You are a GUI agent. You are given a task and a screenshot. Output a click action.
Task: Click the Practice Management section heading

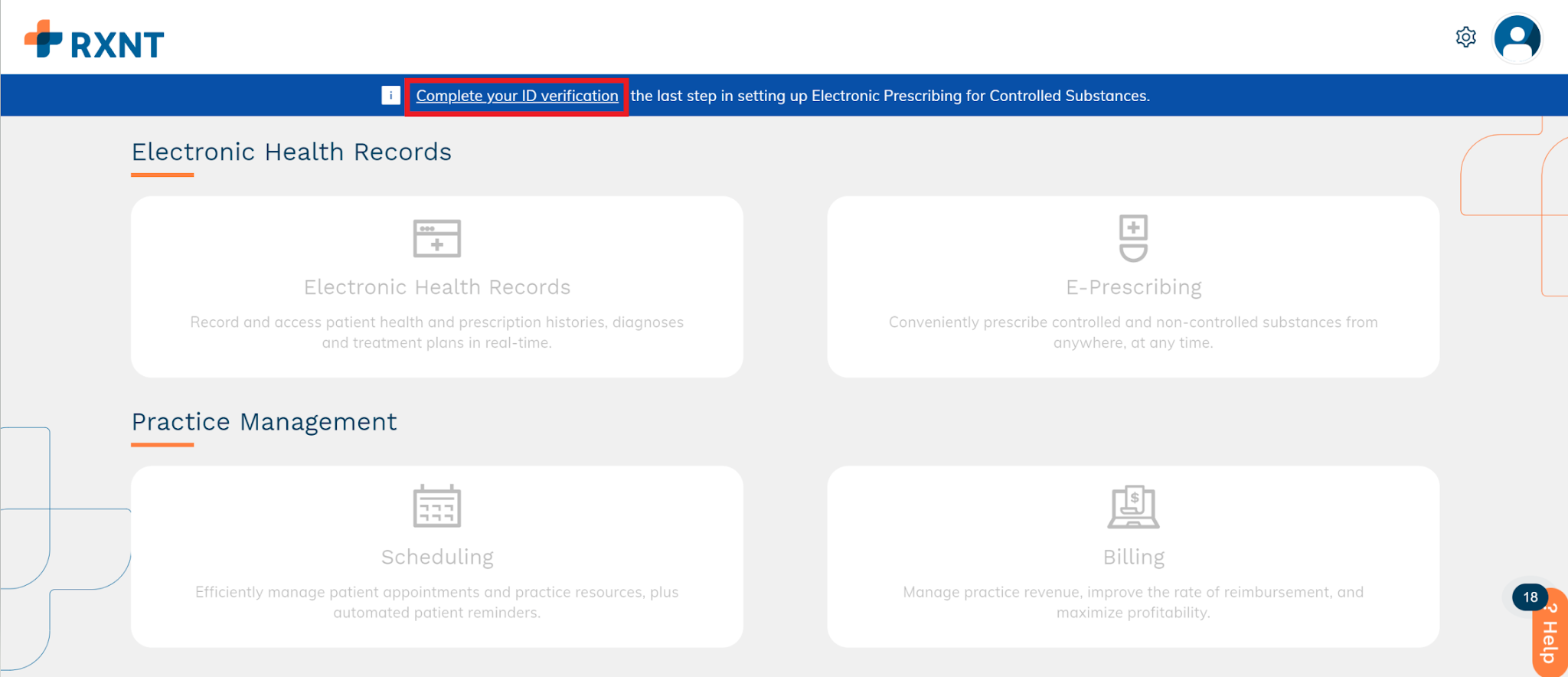tap(264, 422)
